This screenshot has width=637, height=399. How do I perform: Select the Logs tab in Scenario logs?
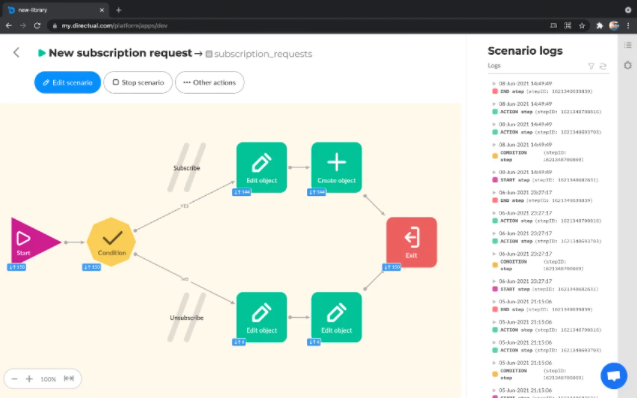(x=494, y=65)
